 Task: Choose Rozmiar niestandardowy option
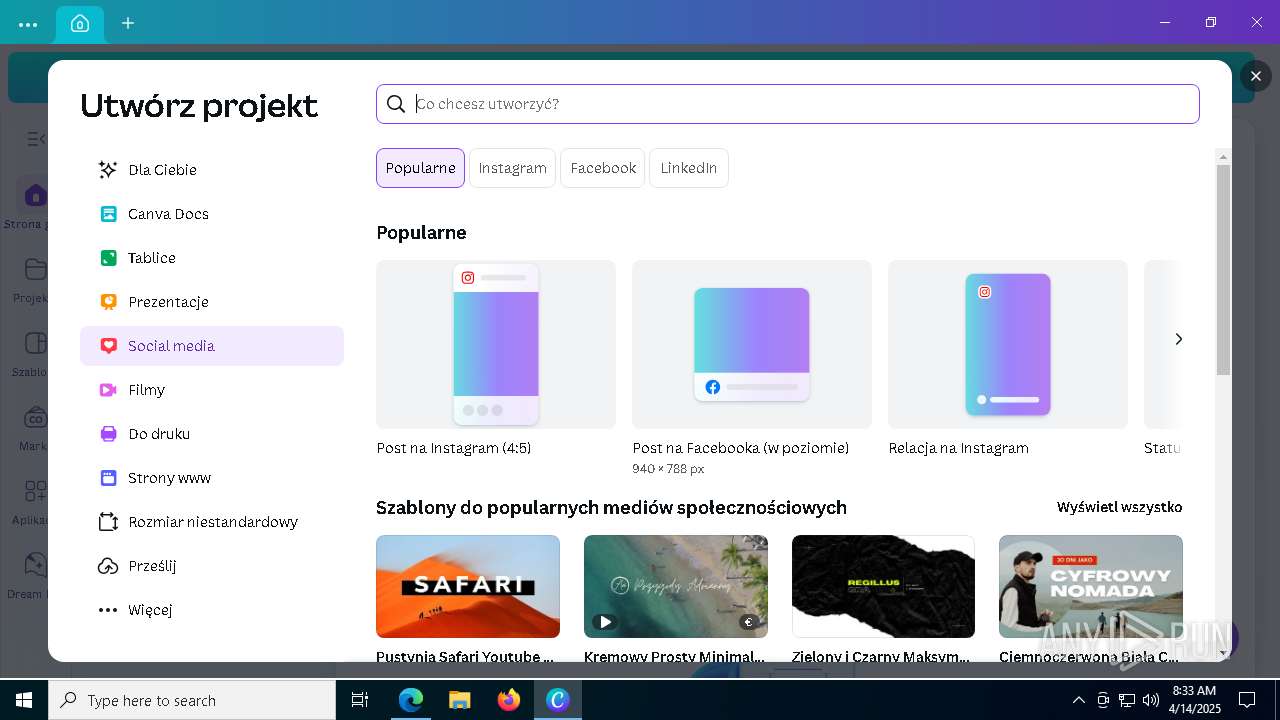click(x=212, y=522)
